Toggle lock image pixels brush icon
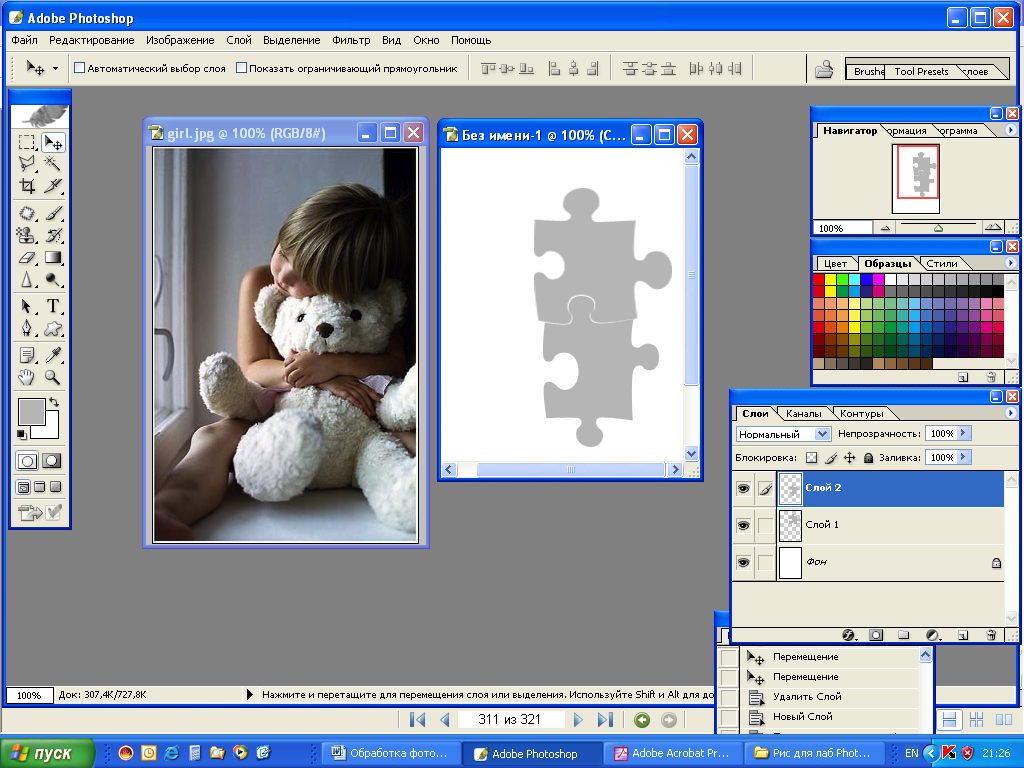Image resolution: width=1024 pixels, height=768 pixels. tap(831, 458)
